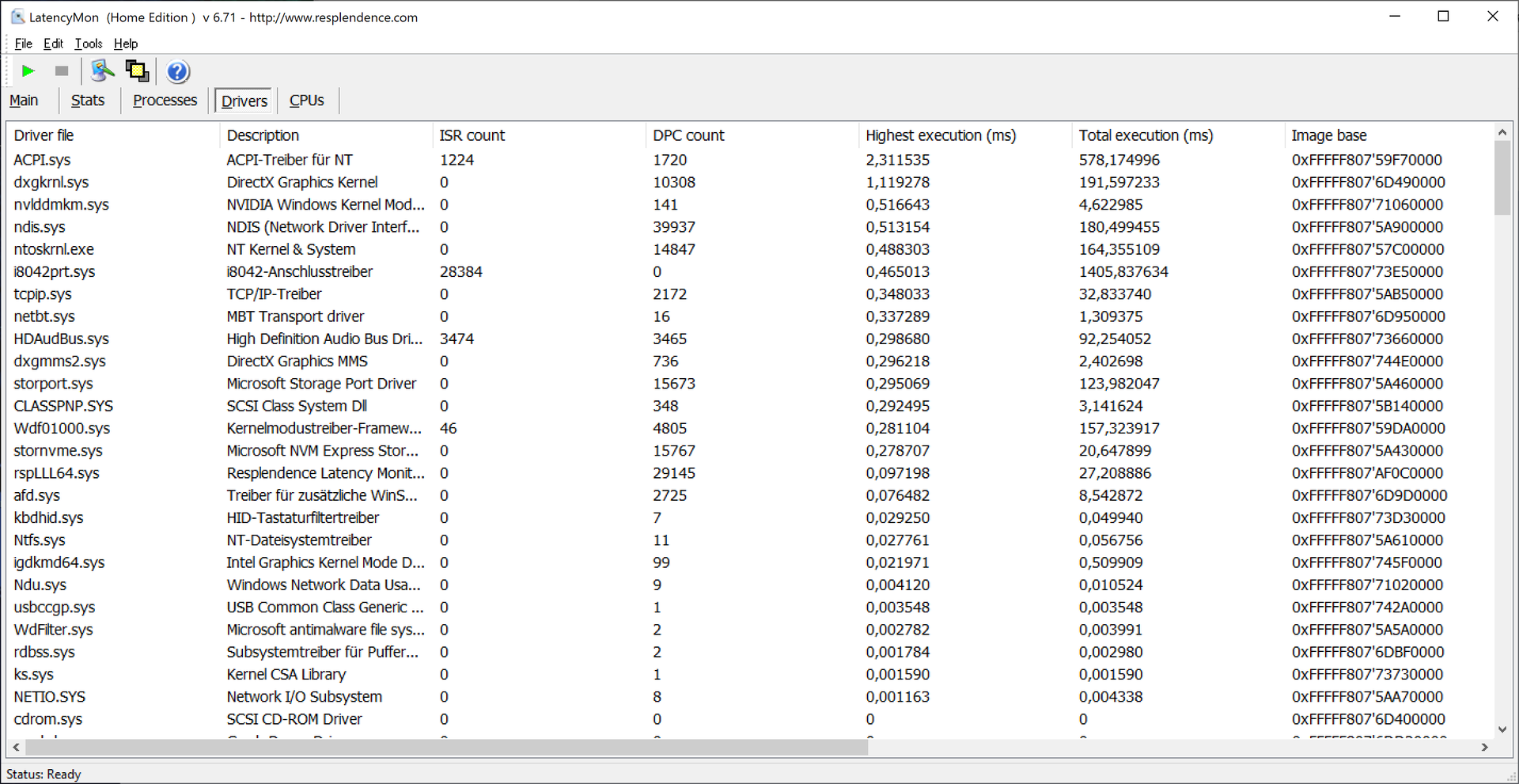Switch to the Processes tab
This screenshot has width=1519, height=784.
click(x=165, y=100)
